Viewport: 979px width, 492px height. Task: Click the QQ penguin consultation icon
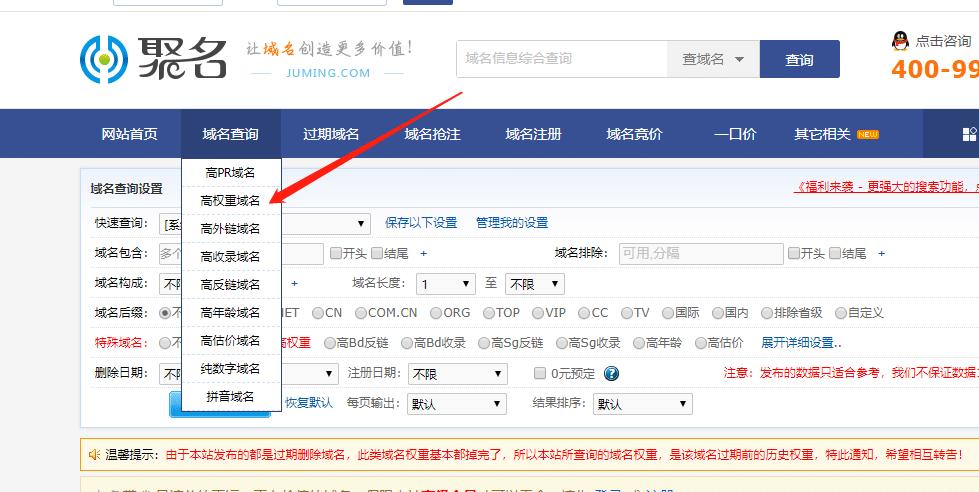point(901,41)
